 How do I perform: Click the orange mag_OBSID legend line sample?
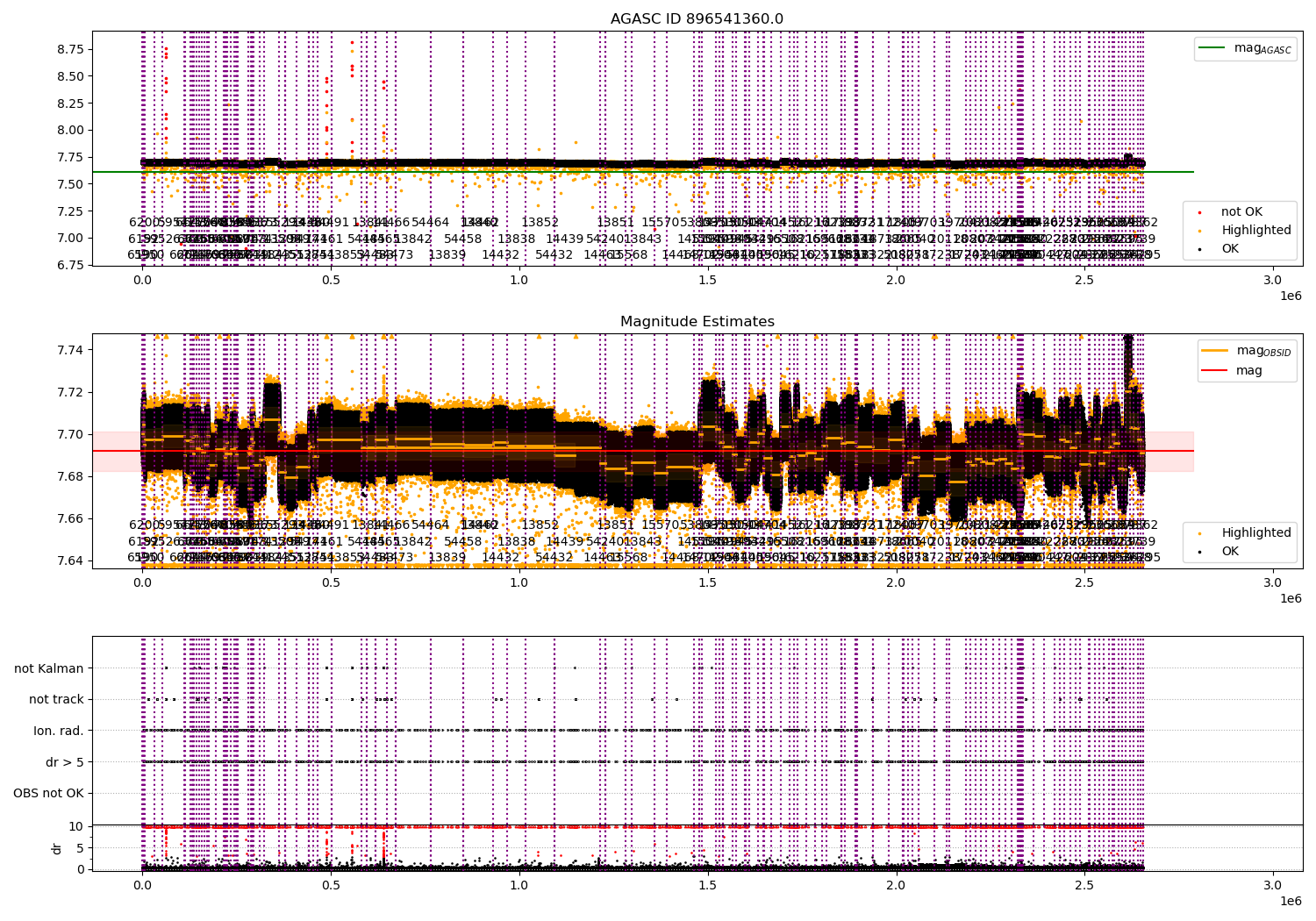pos(1216,351)
